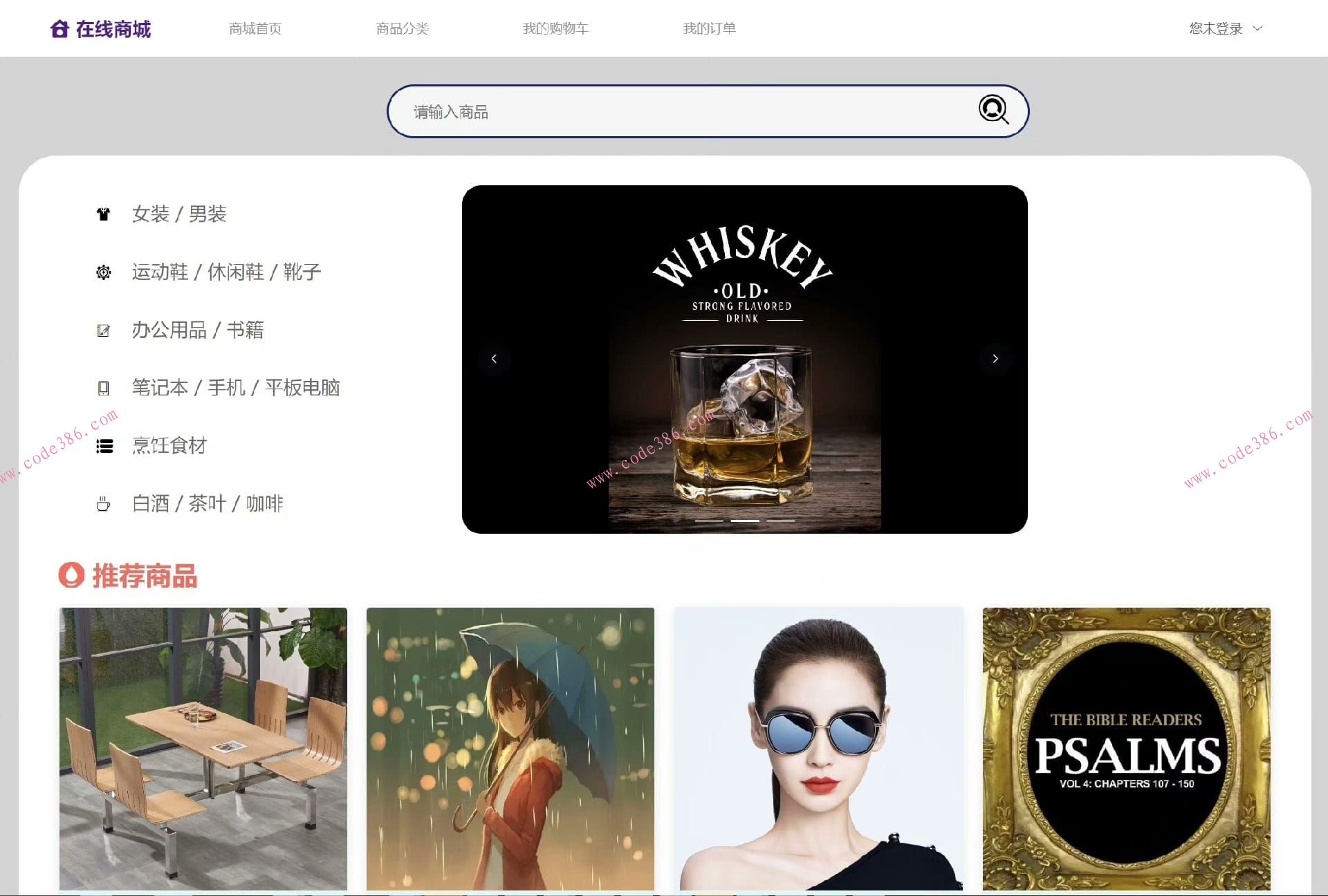Go to previous carousel slide
The image size is (1328, 896).
point(494,359)
